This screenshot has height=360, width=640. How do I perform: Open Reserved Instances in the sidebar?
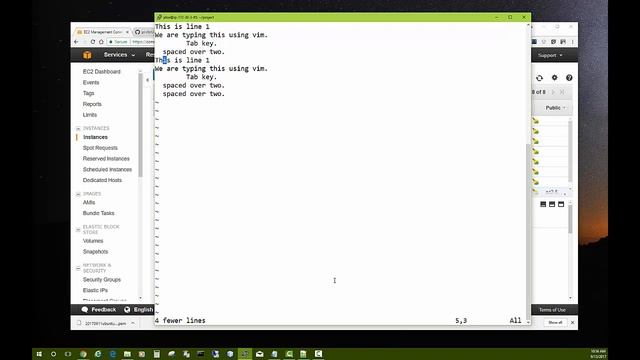pyautogui.click(x=106, y=158)
